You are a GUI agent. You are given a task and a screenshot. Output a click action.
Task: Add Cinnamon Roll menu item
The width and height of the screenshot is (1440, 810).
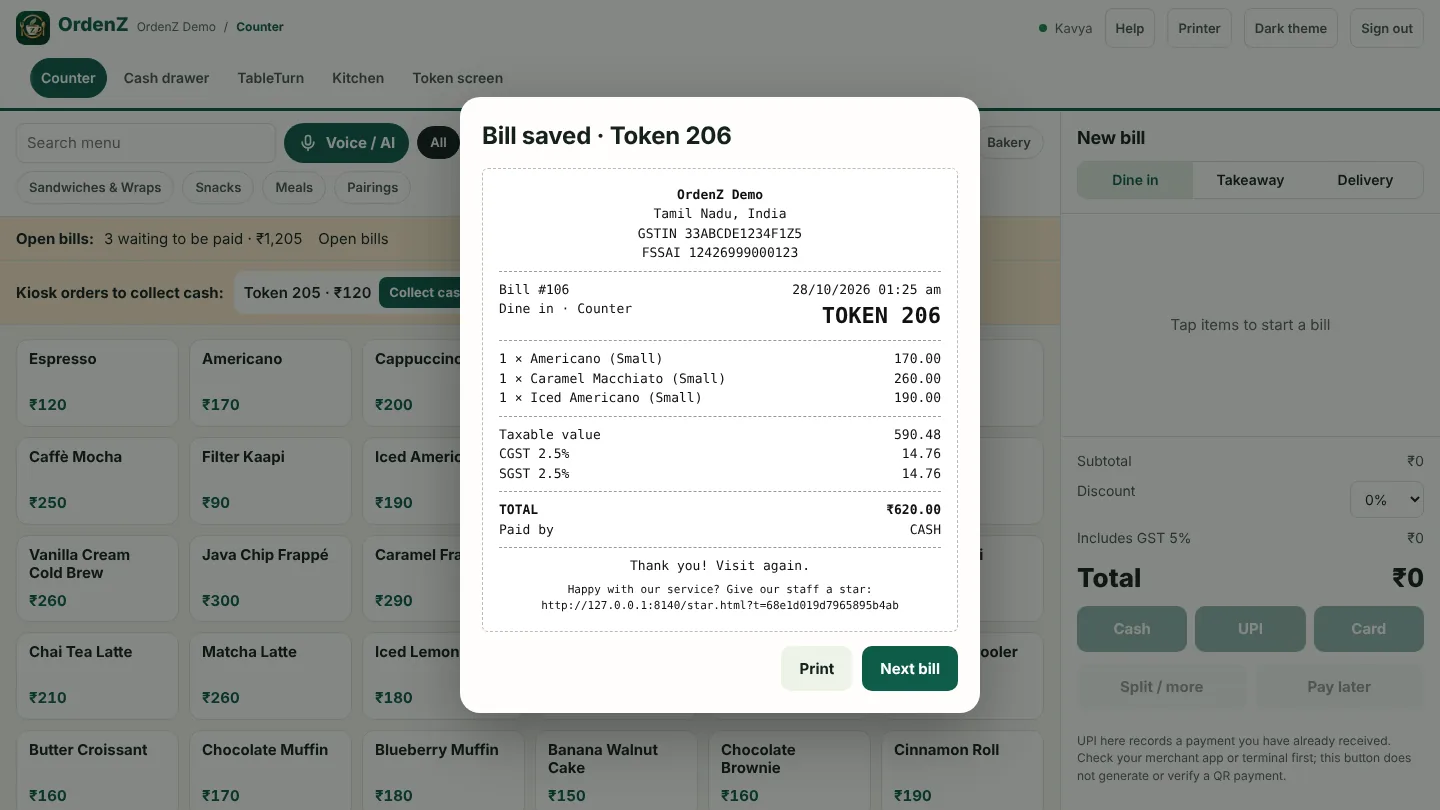962,771
